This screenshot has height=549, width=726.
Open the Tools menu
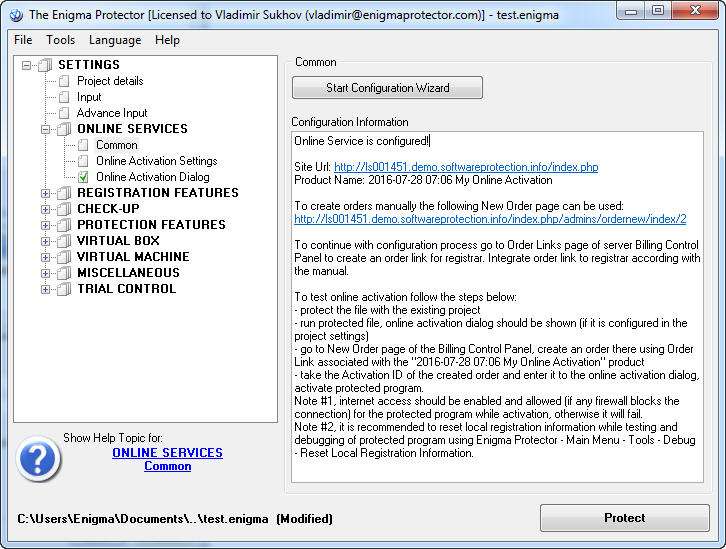(60, 40)
